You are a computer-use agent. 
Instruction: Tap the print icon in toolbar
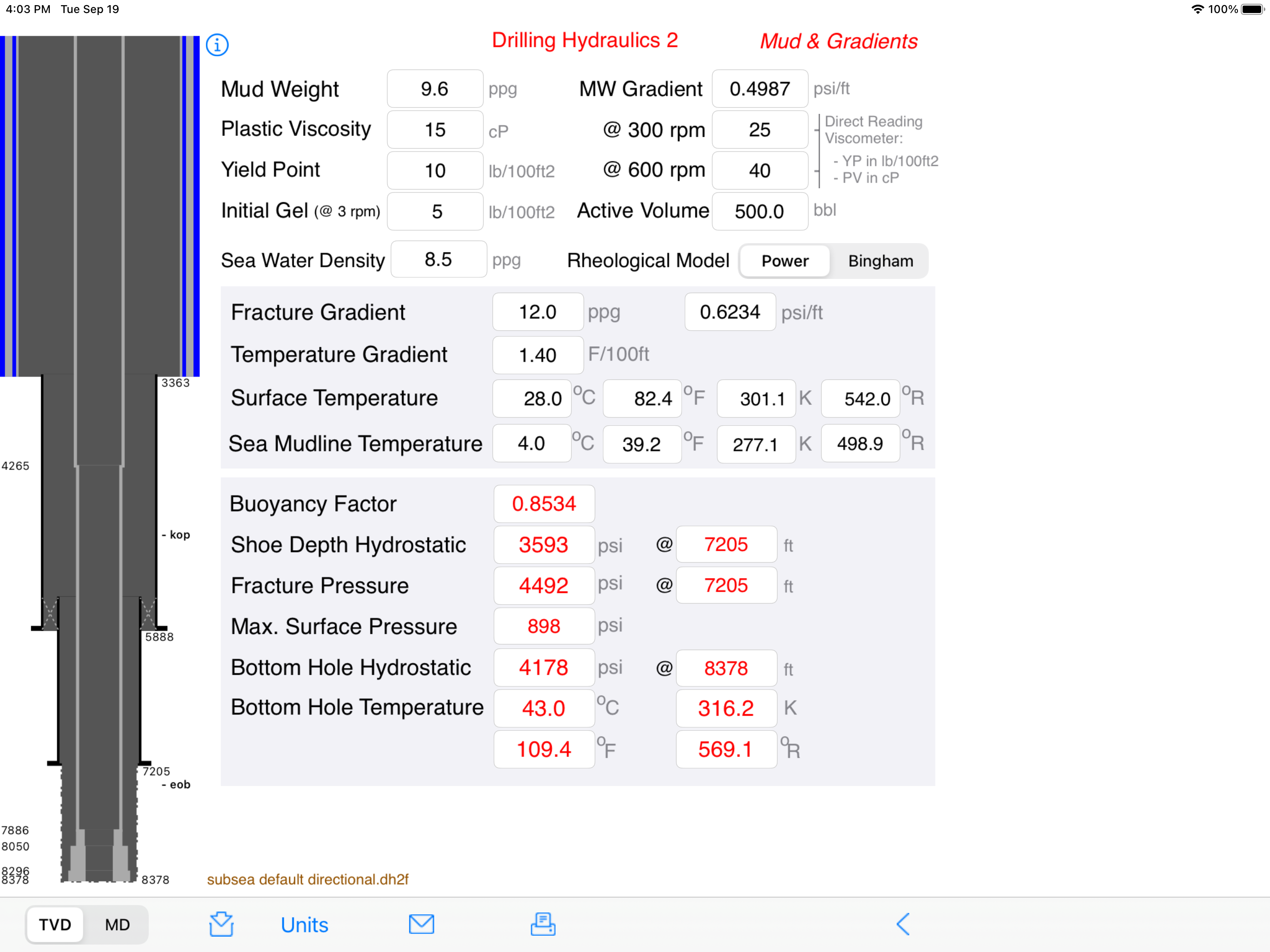(542, 924)
